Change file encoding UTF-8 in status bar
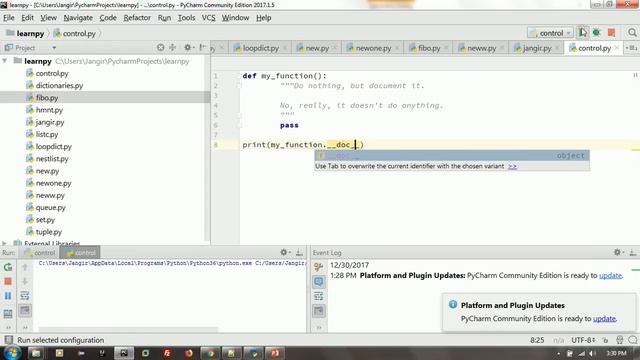 (x=583, y=340)
